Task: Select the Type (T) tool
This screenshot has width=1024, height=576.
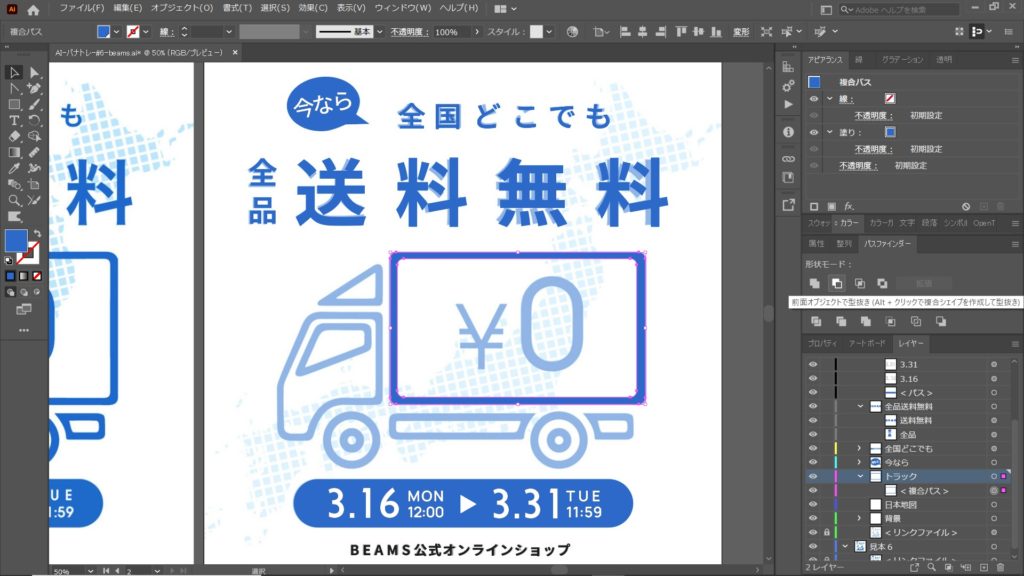Action: [14, 121]
